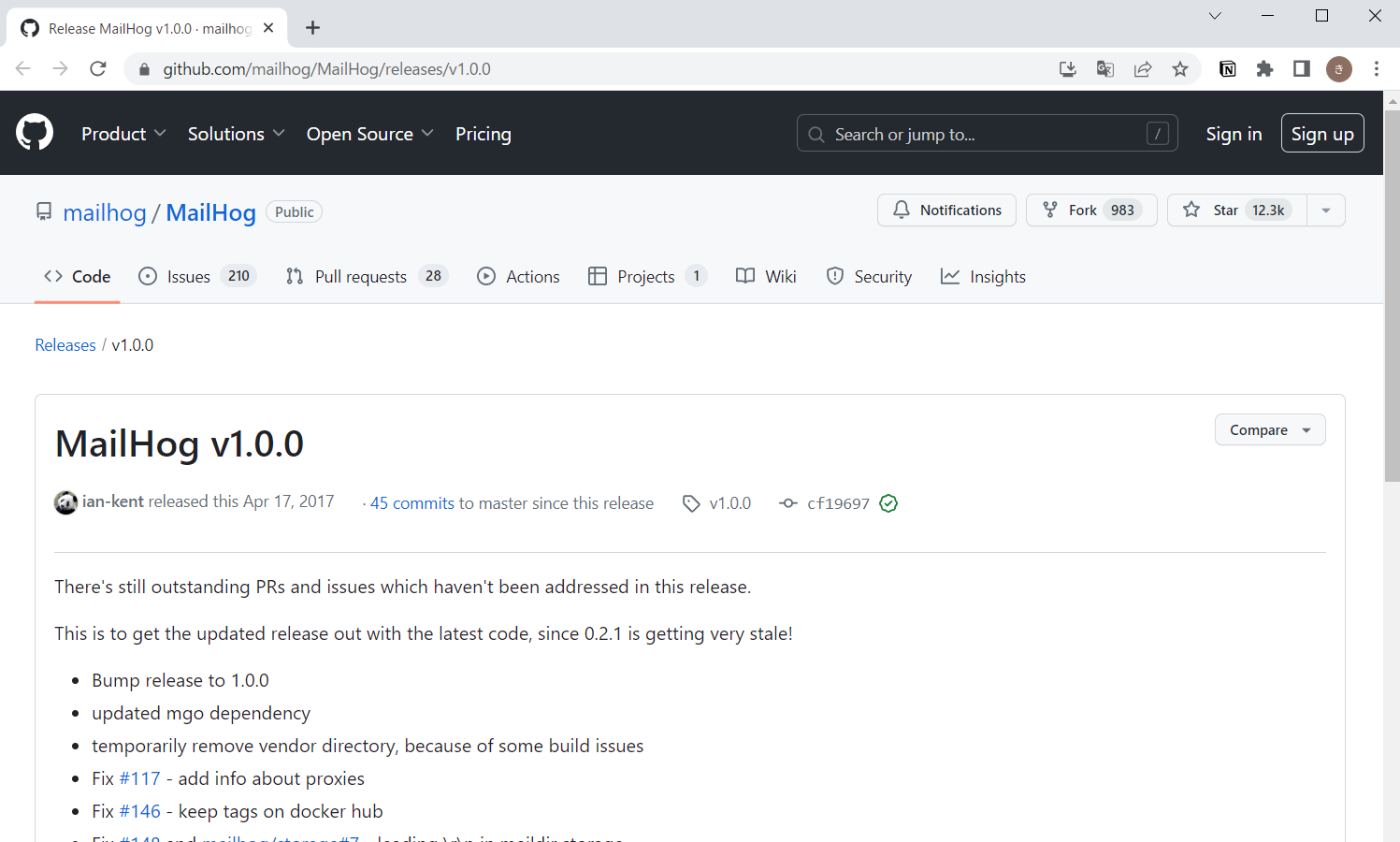Click ian-kent's avatar image
This screenshot has width=1400, height=842.
point(65,502)
